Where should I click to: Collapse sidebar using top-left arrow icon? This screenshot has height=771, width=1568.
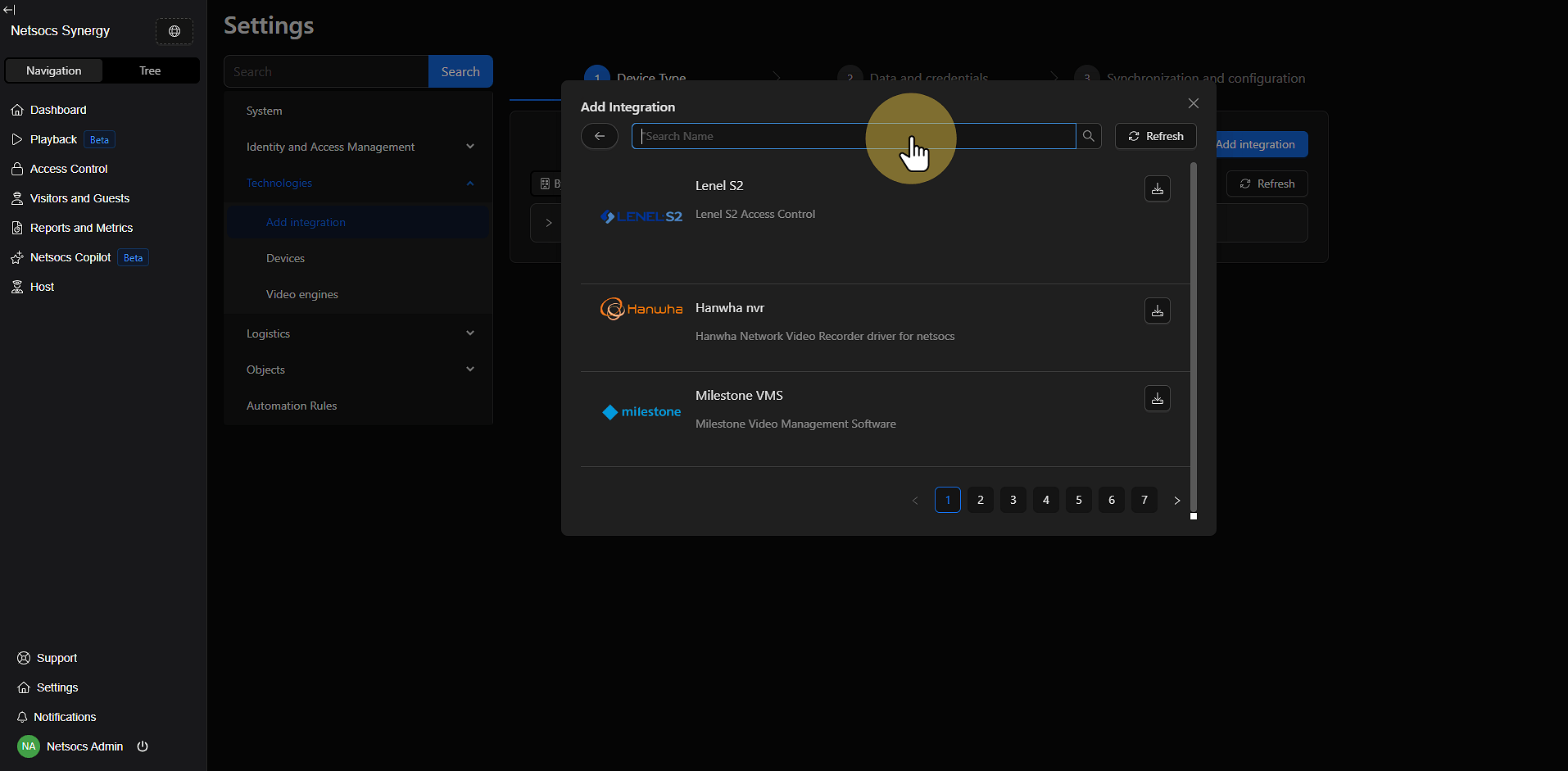pos(9,10)
